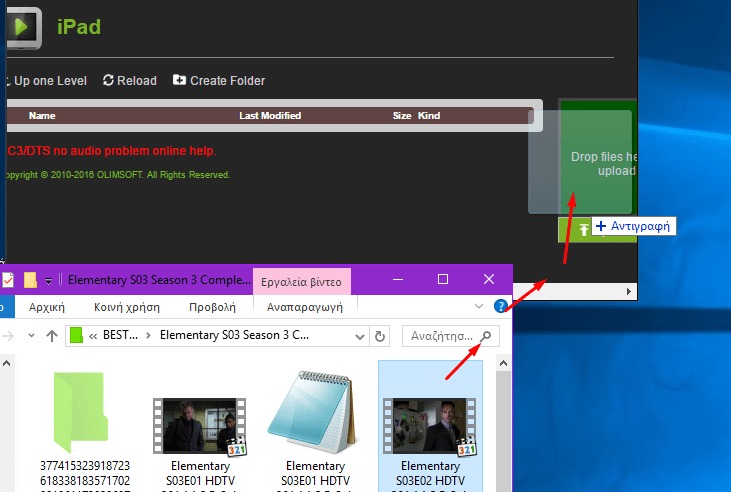The width and height of the screenshot is (731, 492).
Task: Open the Προβολή ribbon tab
Action: click(x=212, y=307)
